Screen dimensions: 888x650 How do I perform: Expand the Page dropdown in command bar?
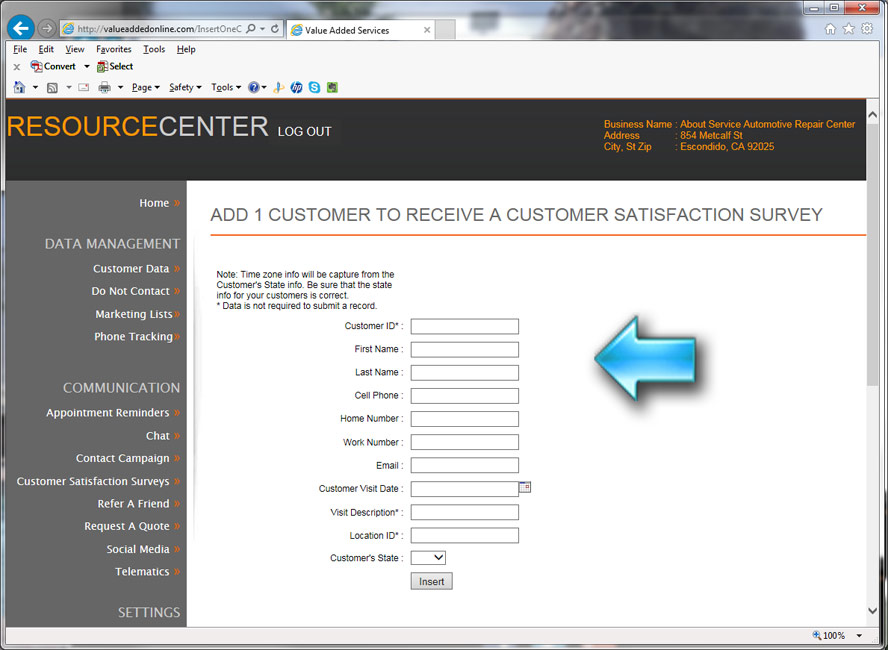pos(145,87)
